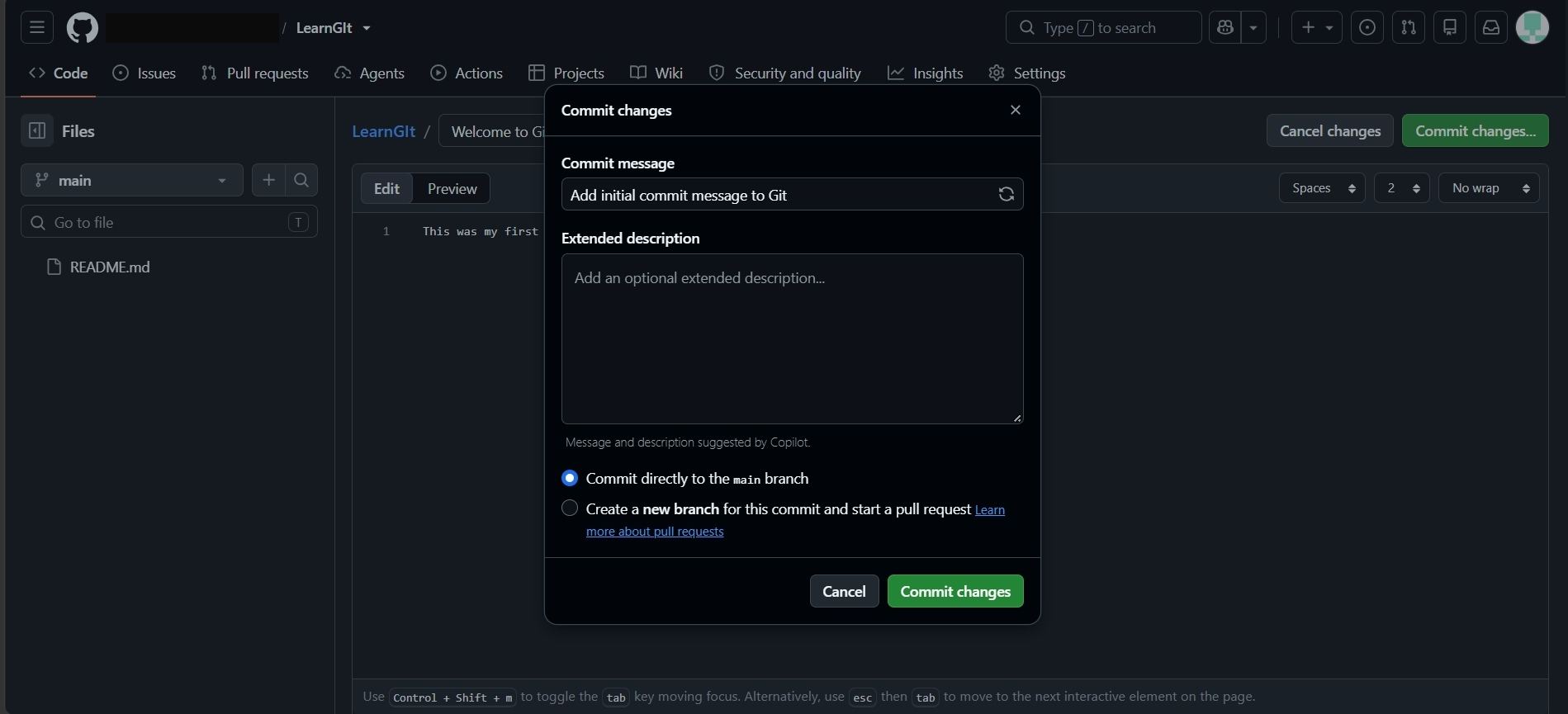
Task: Go to GitHub homepage via Octocat logo
Action: 82,27
